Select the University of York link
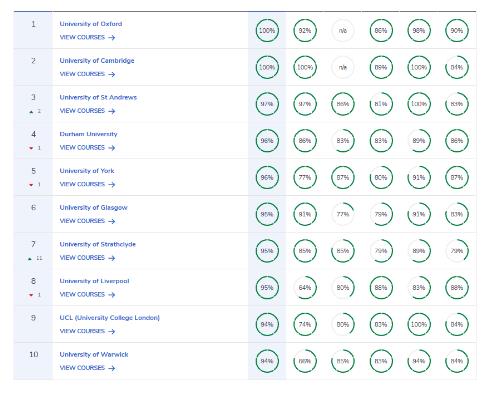The width and height of the screenshot is (497, 399). [87, 171]
